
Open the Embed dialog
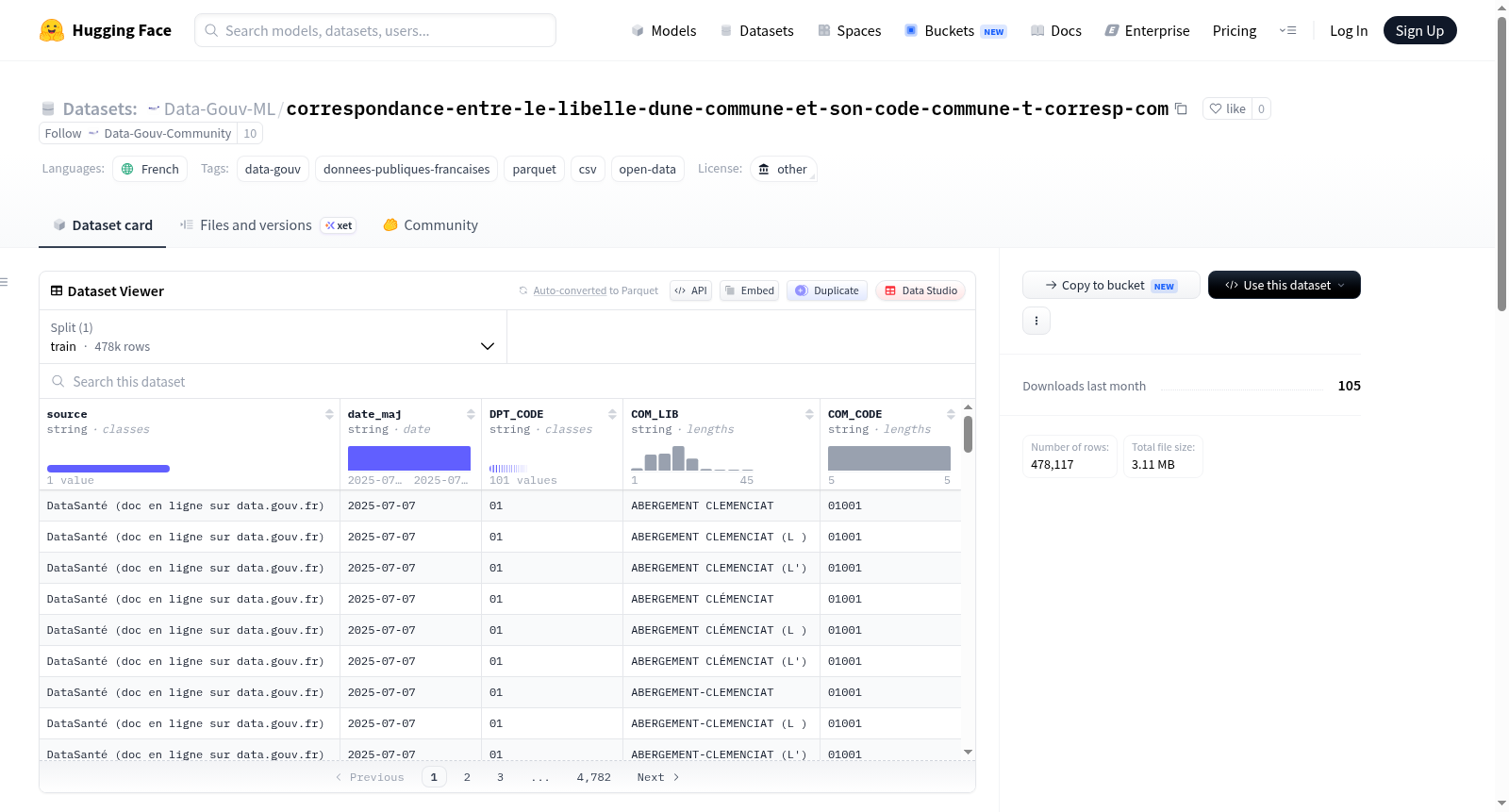[750, 290]
